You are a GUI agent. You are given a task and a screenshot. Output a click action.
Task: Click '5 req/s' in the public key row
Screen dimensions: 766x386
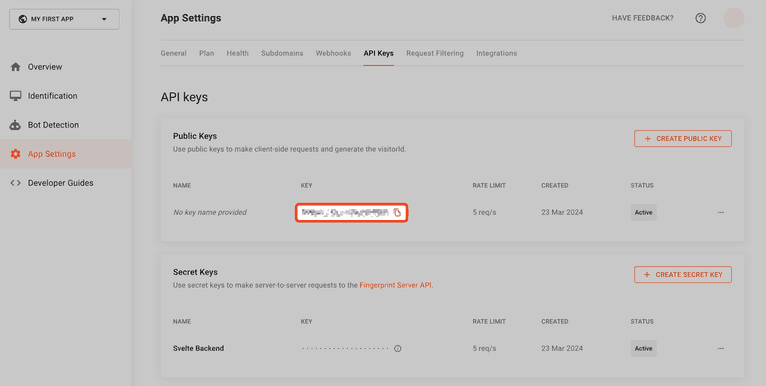484,213
